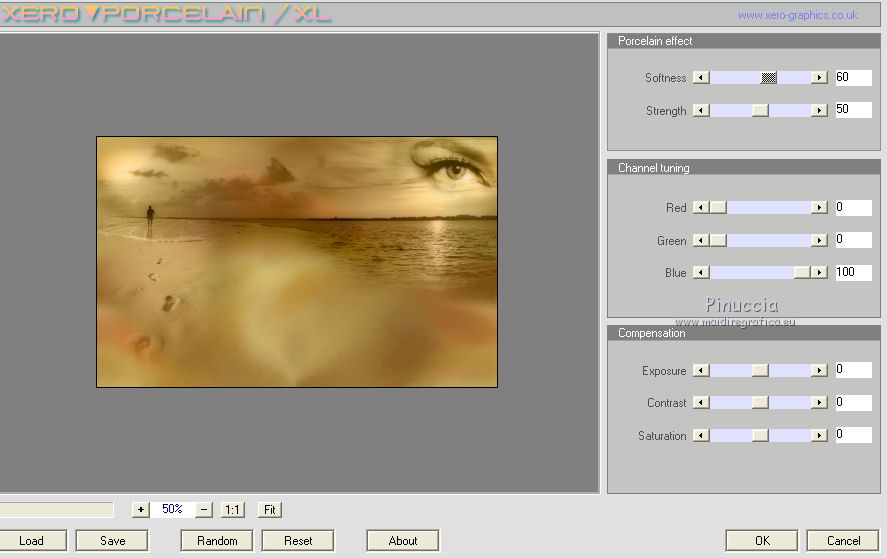Edit the Strength value field showing 50
This screenshot has width=887, height=558.
click(853, 109)
